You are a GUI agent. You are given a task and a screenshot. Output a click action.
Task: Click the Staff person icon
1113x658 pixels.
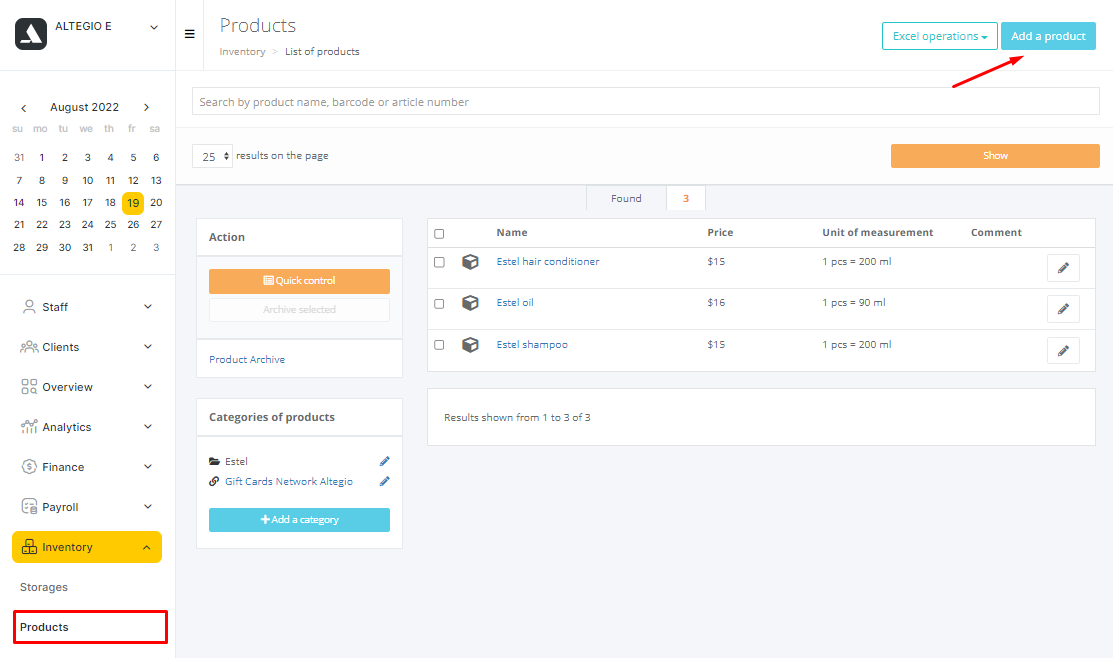(29, 307)
